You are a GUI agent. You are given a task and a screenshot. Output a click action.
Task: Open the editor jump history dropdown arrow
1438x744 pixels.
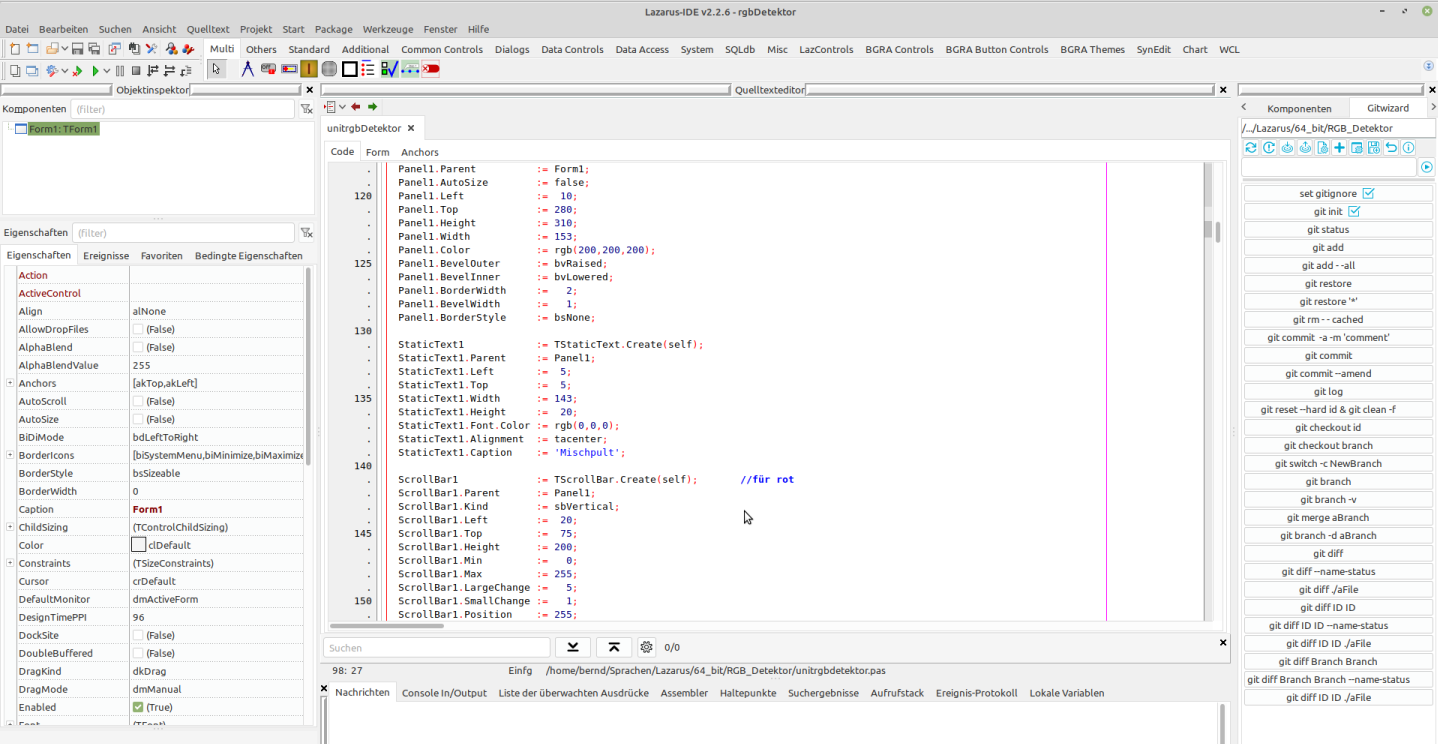342,107
